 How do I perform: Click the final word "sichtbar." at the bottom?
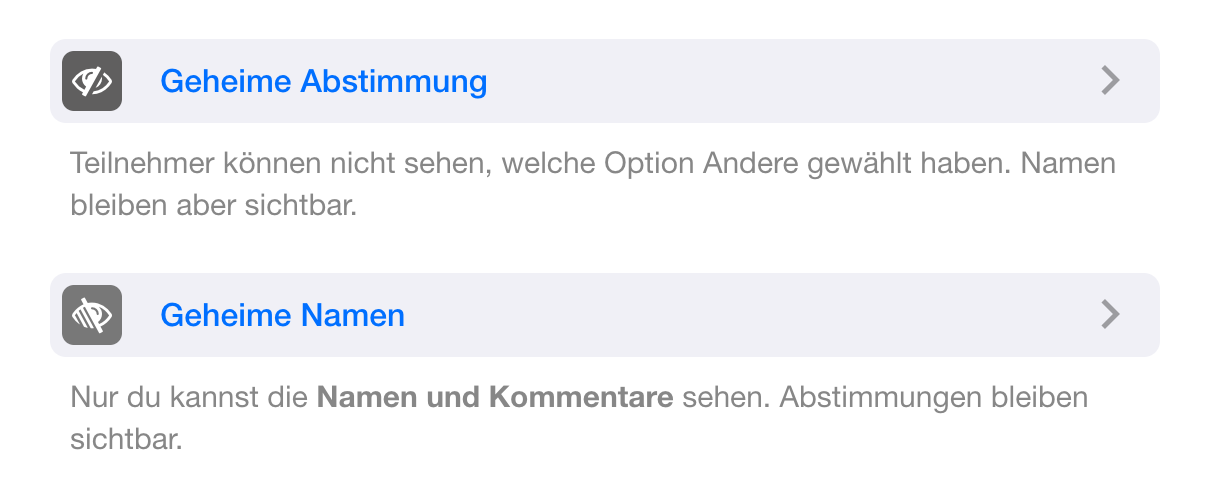tap(127, 440)
